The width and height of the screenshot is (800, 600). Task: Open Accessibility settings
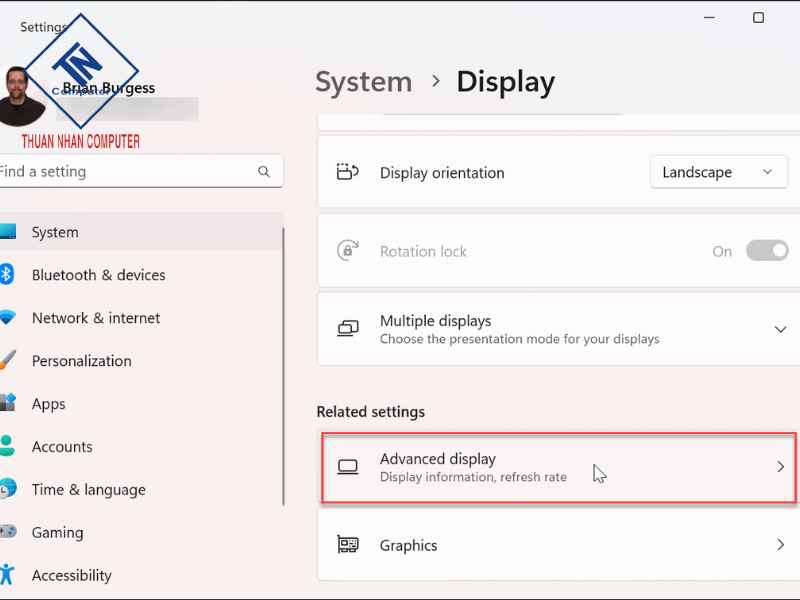(x=72, y=575)
